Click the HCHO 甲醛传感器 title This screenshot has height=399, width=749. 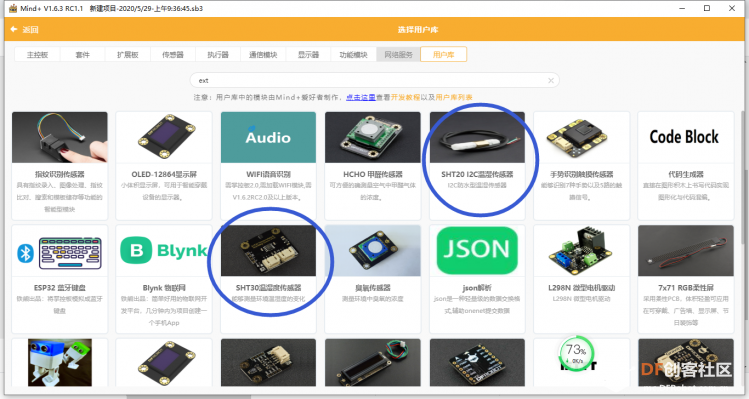373,174
